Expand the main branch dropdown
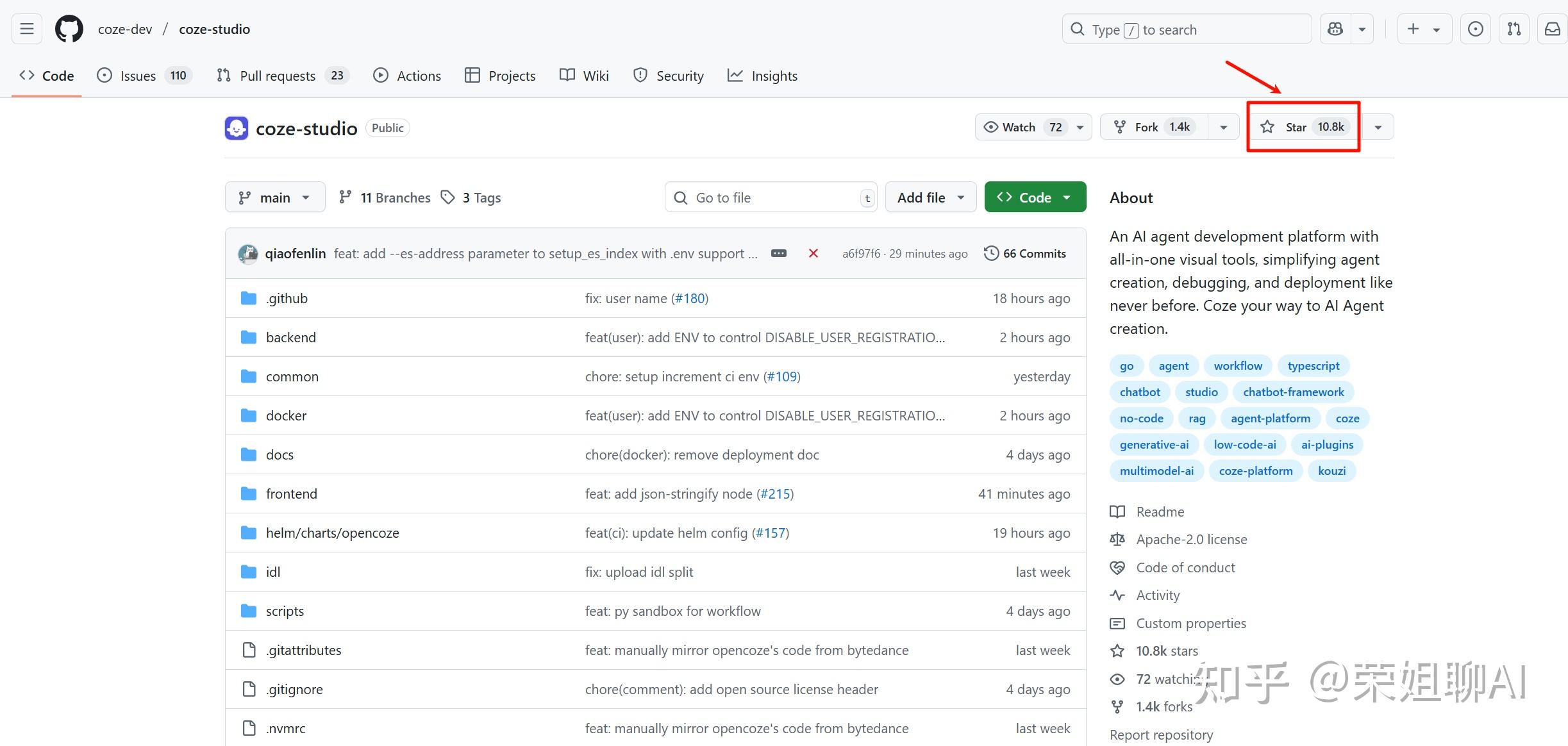The height and width of the screenshot is (746, 1568). coord(274,197)
